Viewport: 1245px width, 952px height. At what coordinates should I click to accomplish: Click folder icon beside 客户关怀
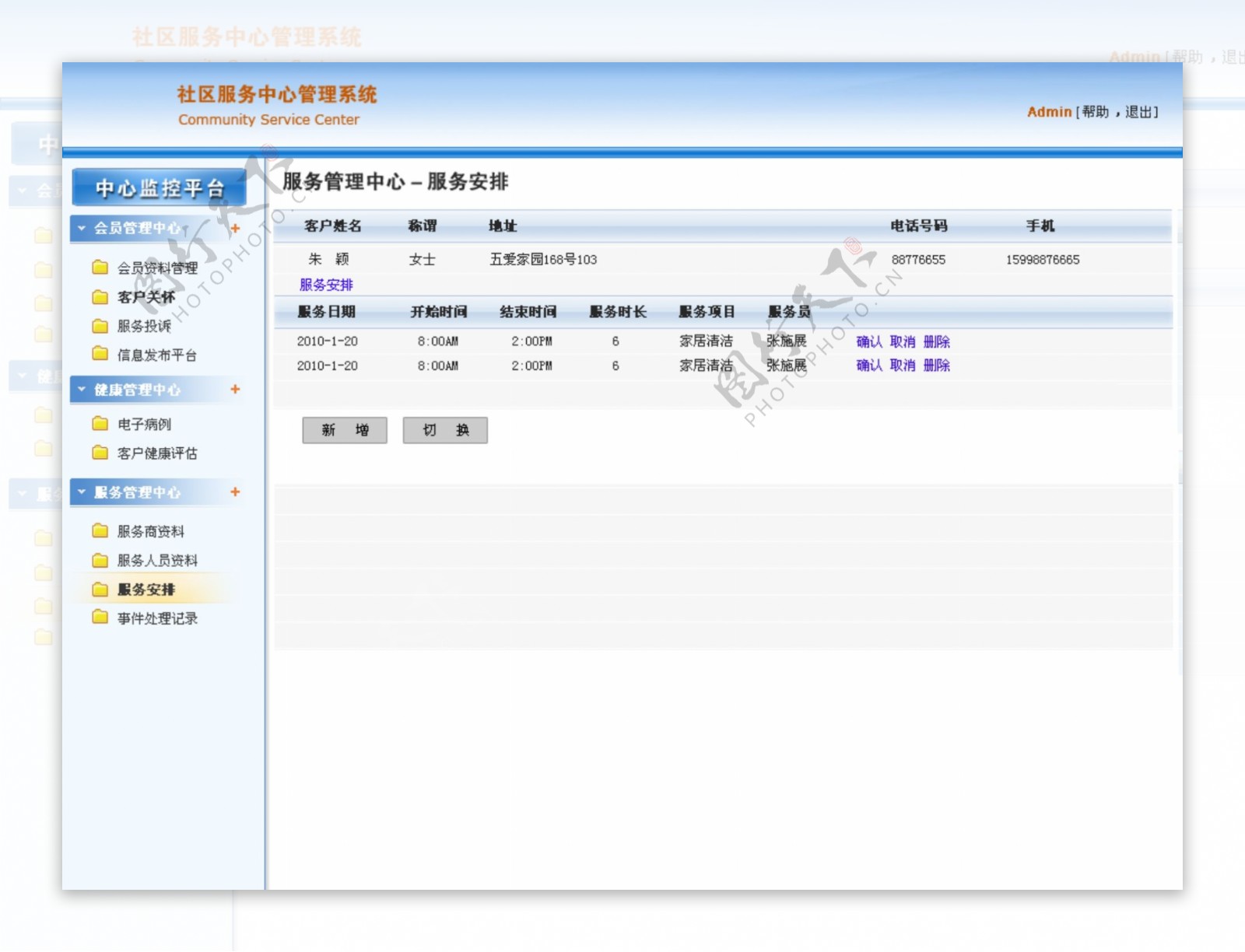100,297
